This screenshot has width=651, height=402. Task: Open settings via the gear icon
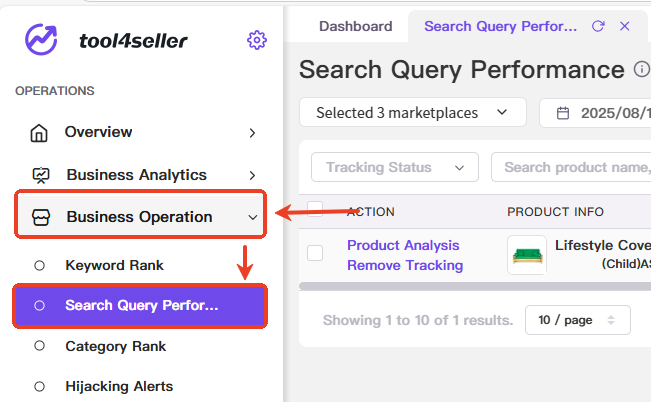click(257, 40)
